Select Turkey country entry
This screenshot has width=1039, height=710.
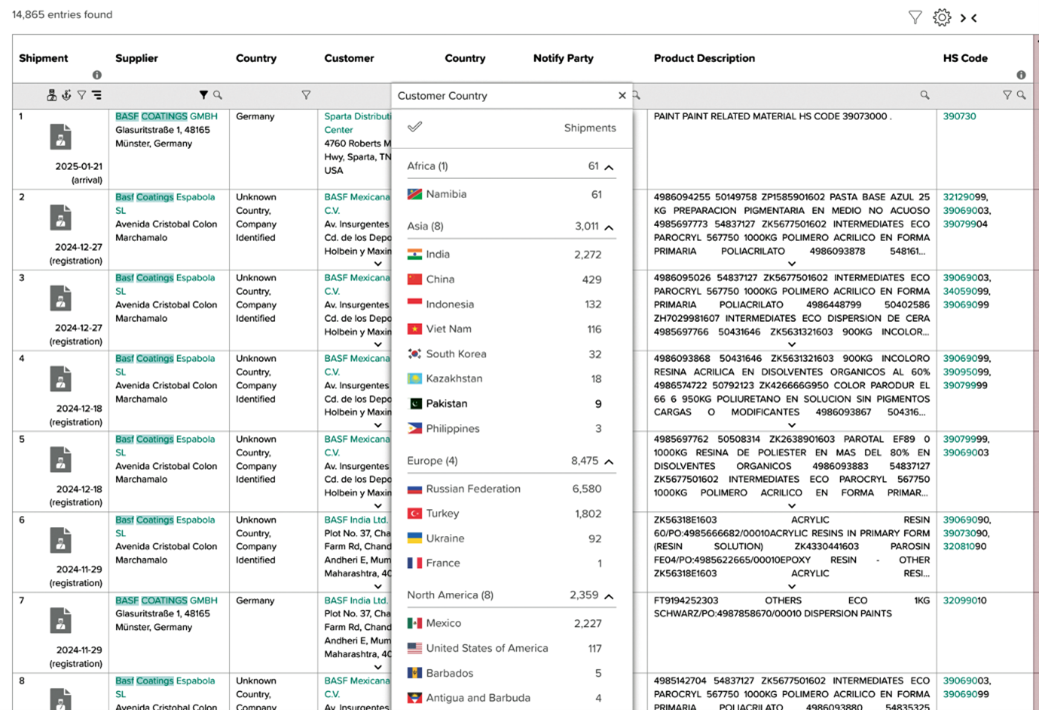(505, 514)
